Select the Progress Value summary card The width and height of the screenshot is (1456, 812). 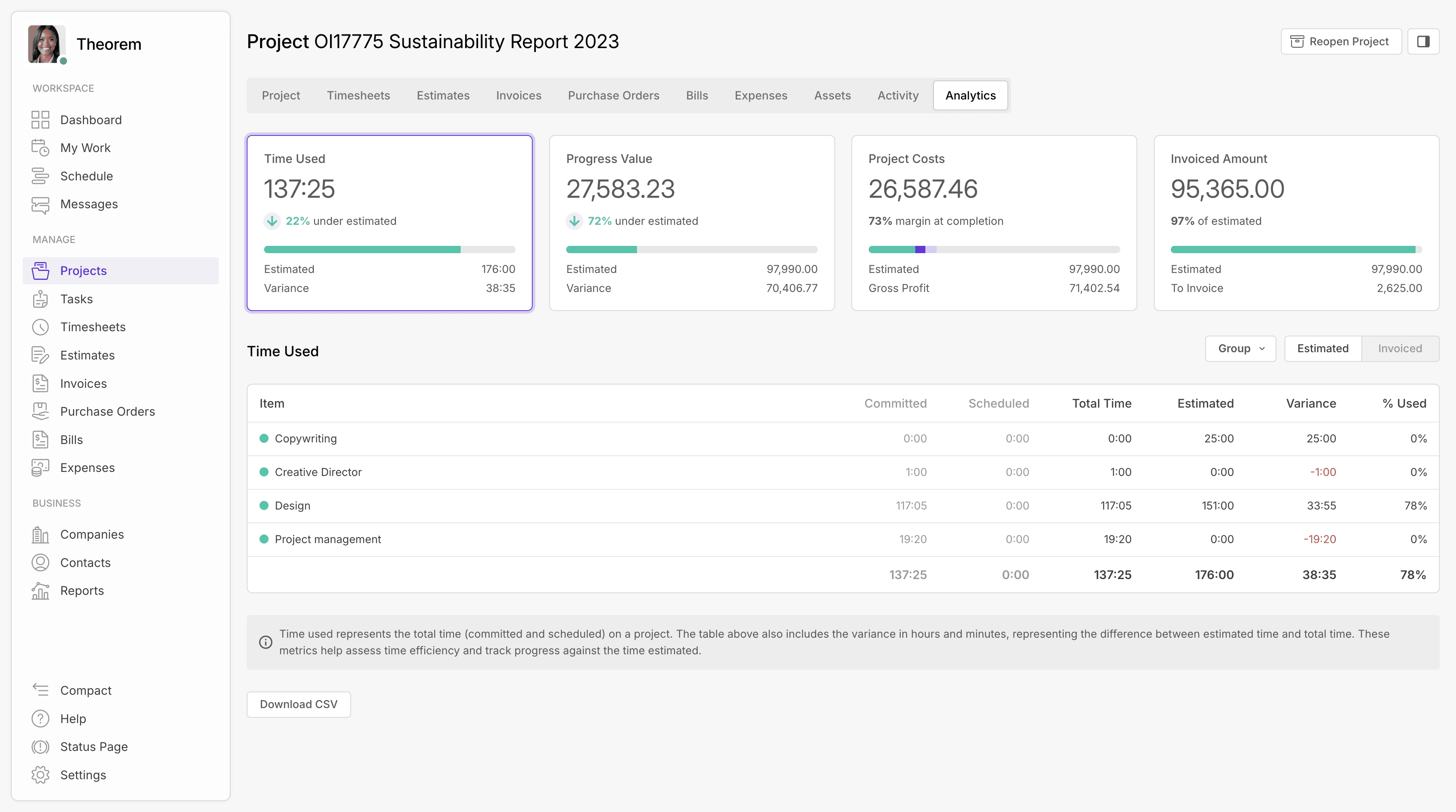[691, 223]
